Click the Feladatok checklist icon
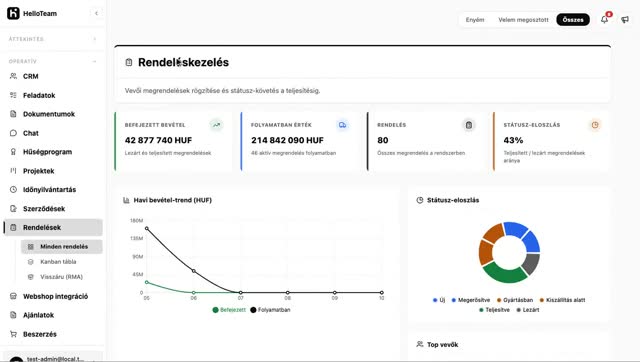The image size is (640, 362). (x=13, y=95)
